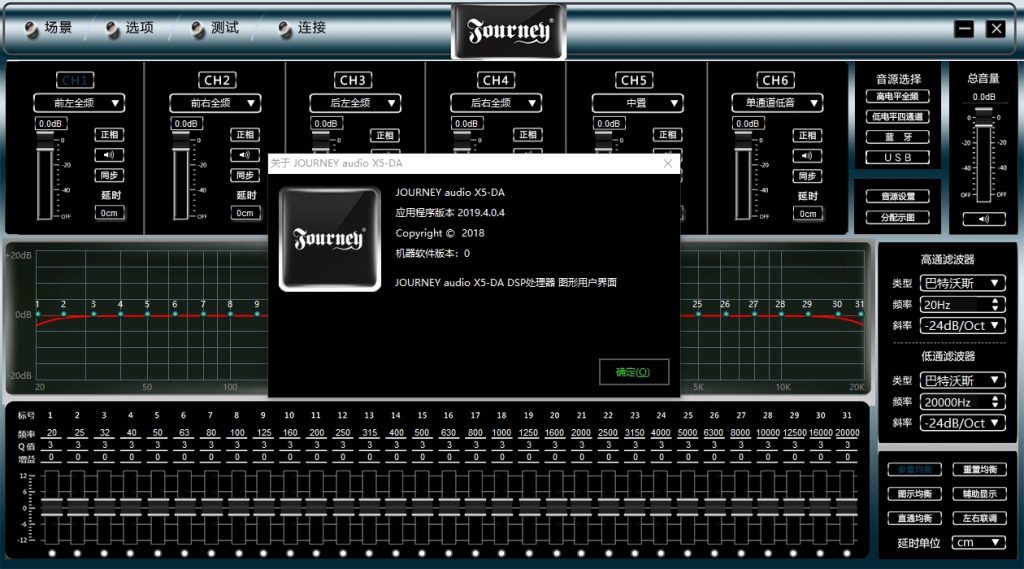Toggle CH2 同步 sync button
This screenshot has height=569, width=1024.
(x=245, y=175)
